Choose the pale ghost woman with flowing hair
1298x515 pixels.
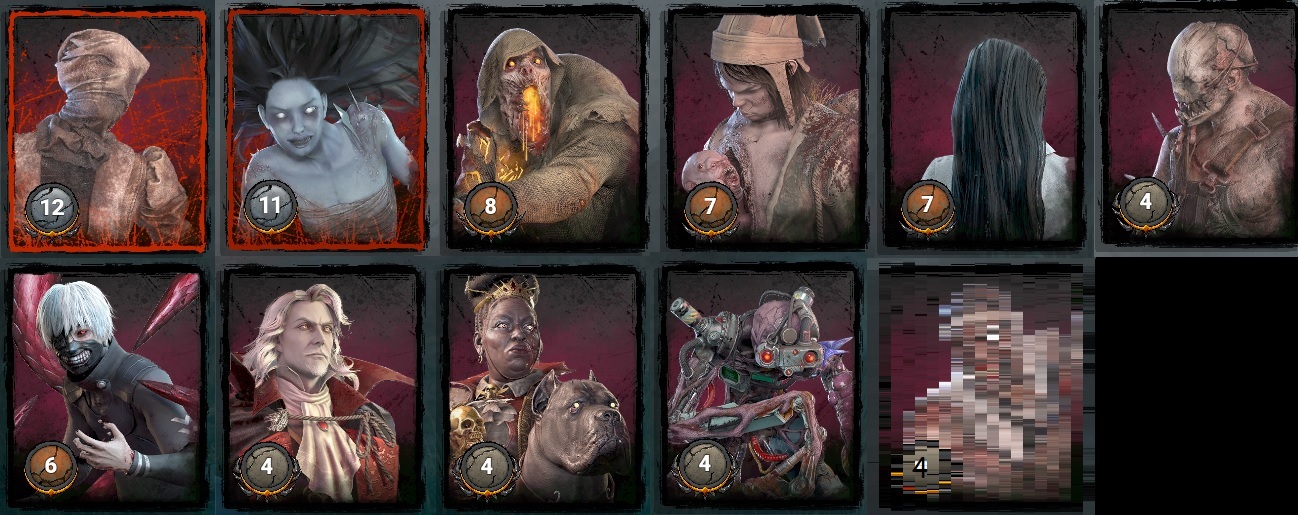327,128
